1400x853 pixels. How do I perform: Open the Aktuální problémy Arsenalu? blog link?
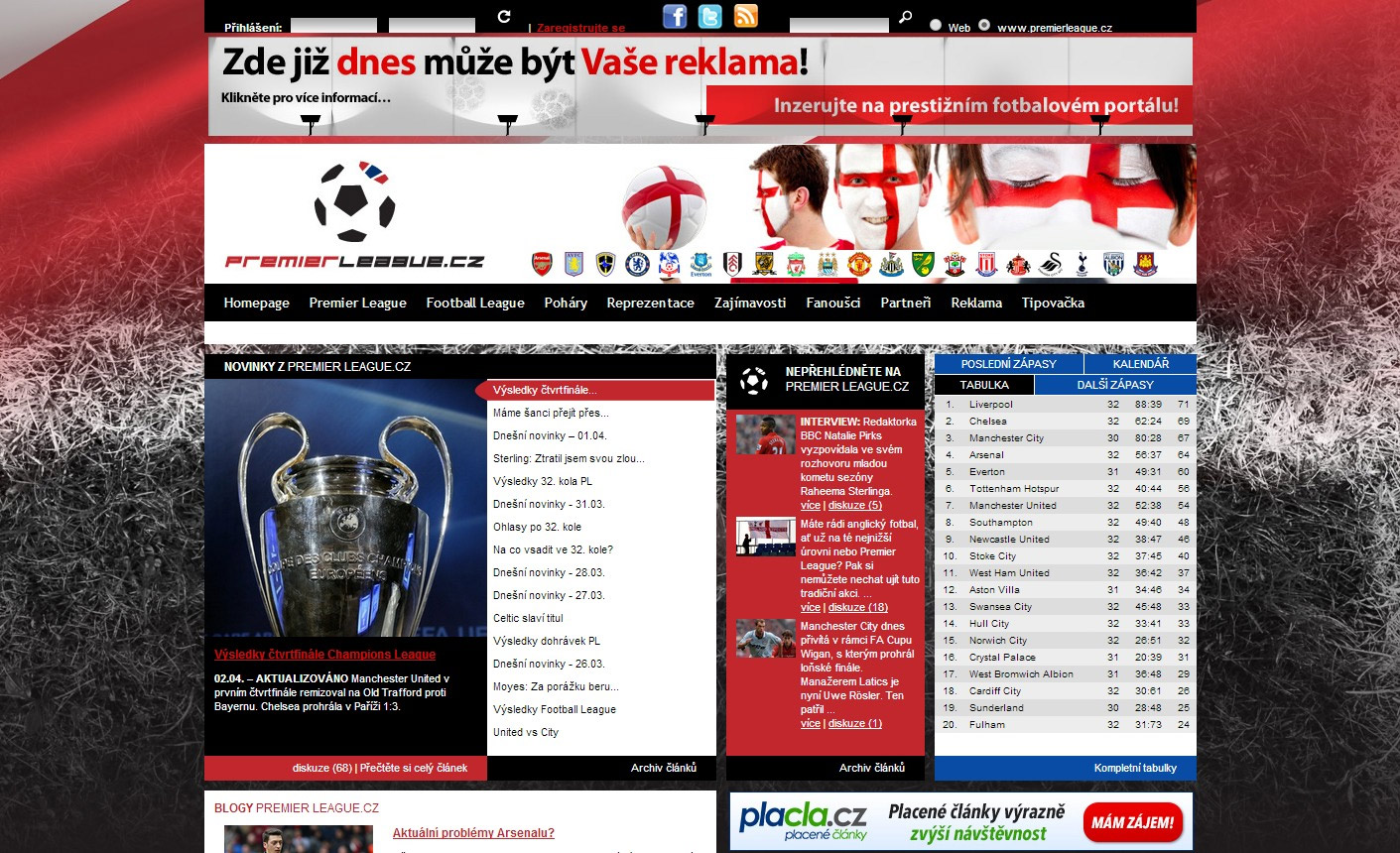click(473, 833)
